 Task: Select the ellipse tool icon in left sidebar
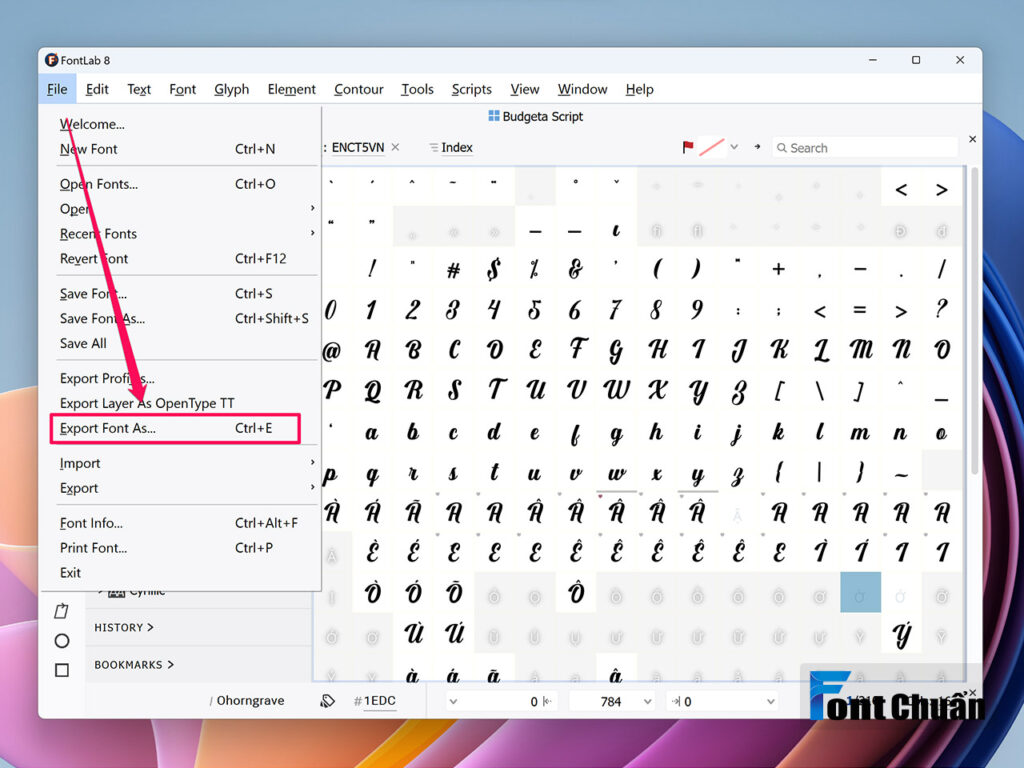click(x=62, y=641)
